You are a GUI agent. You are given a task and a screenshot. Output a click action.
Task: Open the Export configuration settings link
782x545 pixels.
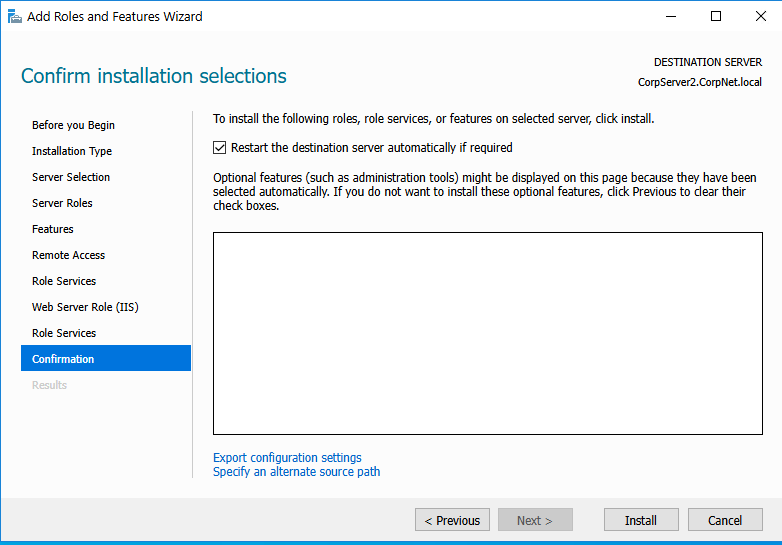(287, 458)
